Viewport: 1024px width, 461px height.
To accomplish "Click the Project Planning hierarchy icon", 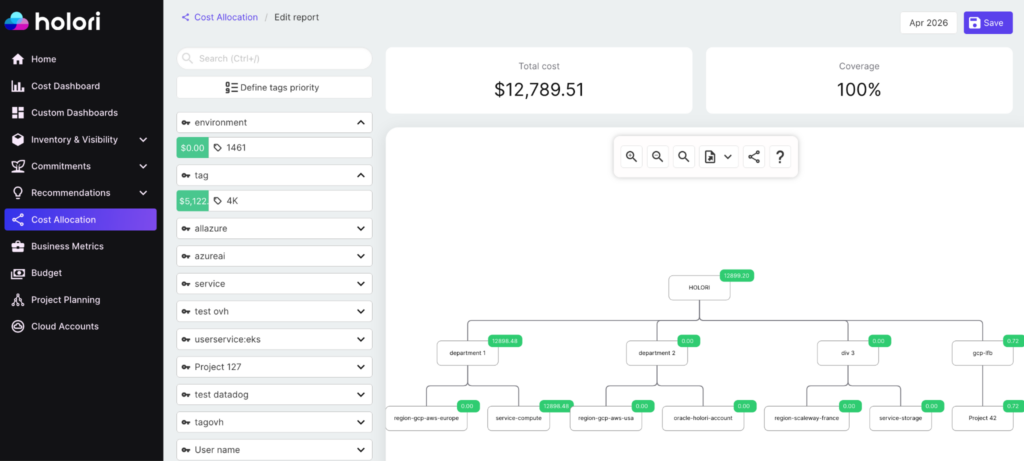I will tap(18, 300).
